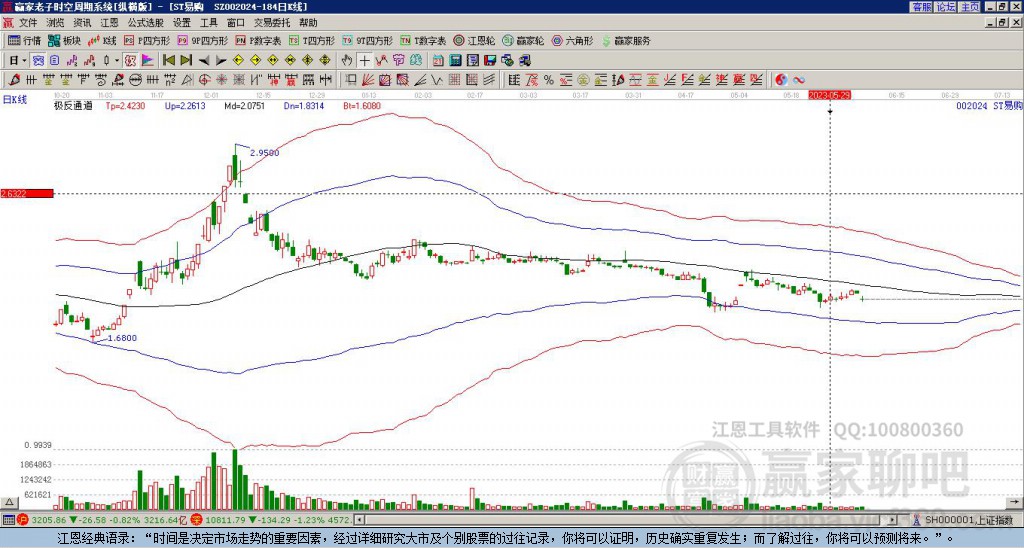1024x548 pixels.
Task: Click the blue-red infinity wave icon
Action: [x=799, y=80]
